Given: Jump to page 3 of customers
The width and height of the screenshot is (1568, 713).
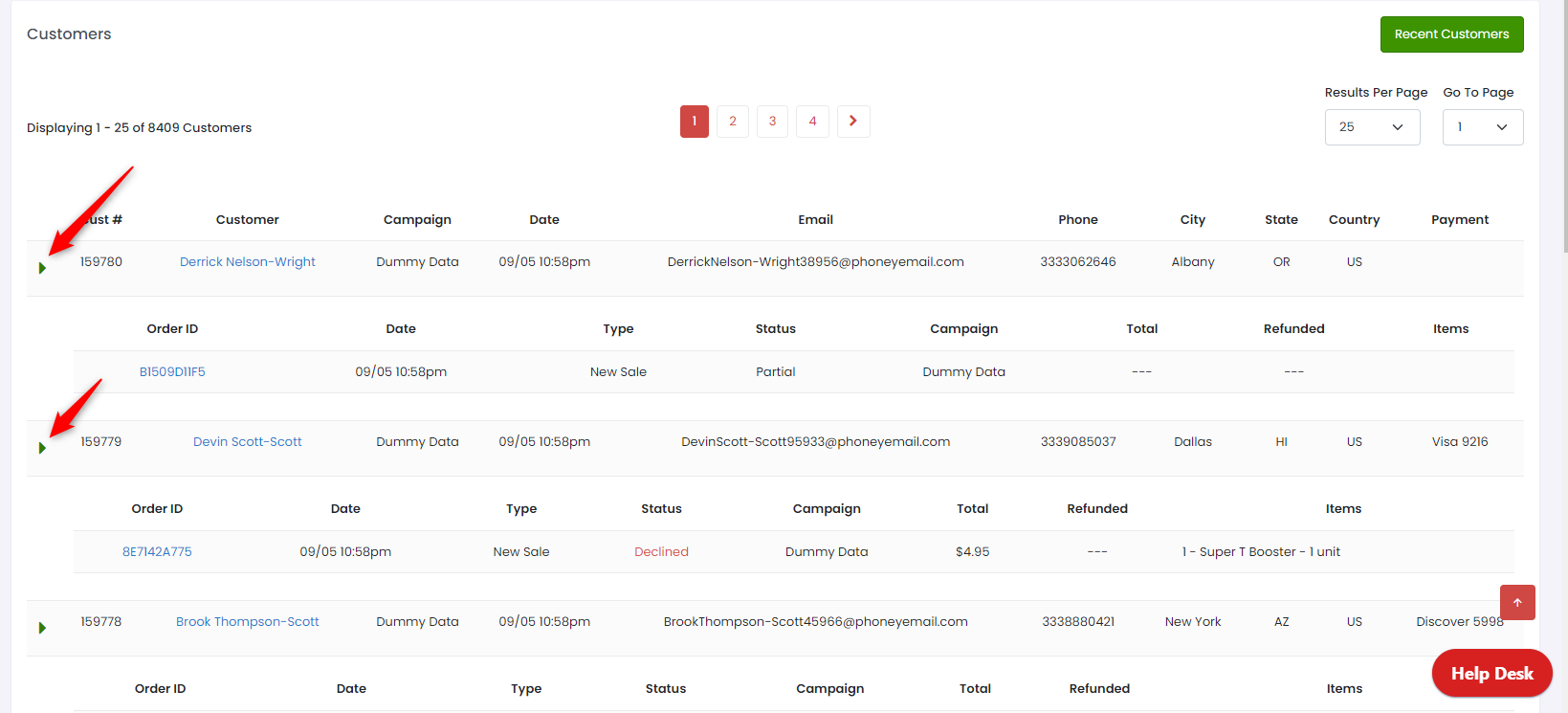Looking at the screenshot, I should 773,122.
